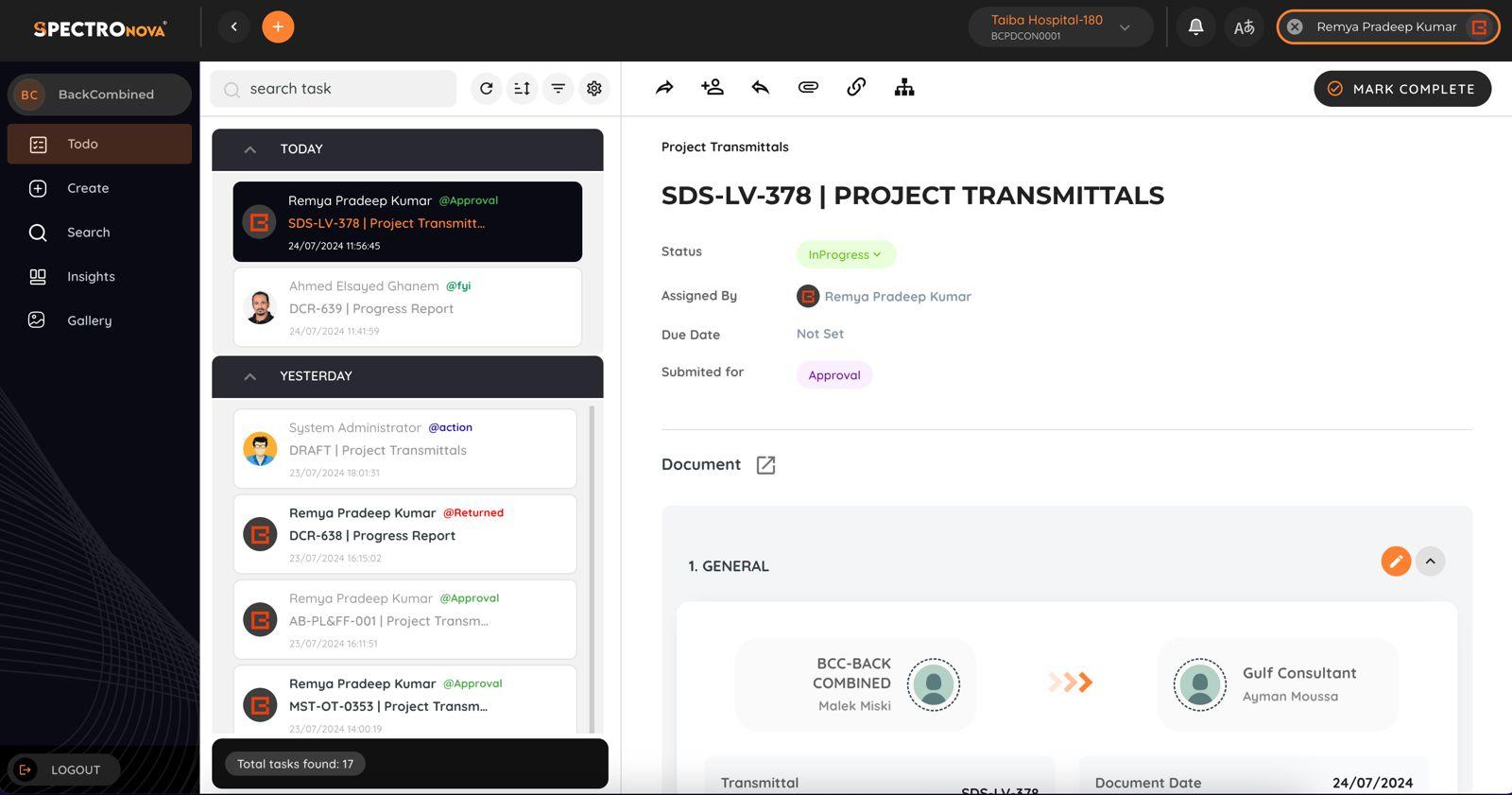Open the Todo menu item

99,144
